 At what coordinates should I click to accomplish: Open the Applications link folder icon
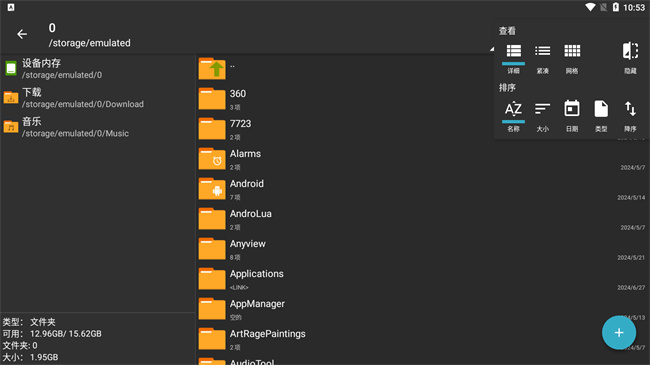coord(212,279)
